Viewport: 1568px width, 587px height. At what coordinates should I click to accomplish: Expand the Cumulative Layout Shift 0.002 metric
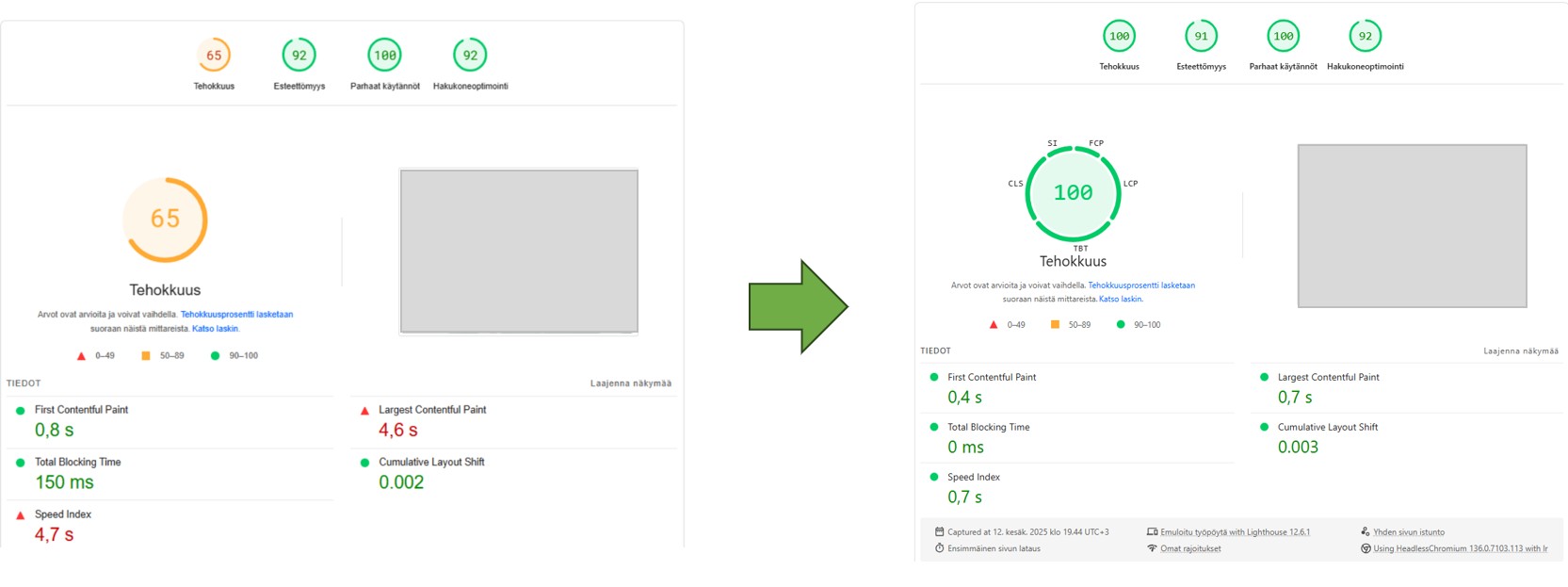pos(514,473)
